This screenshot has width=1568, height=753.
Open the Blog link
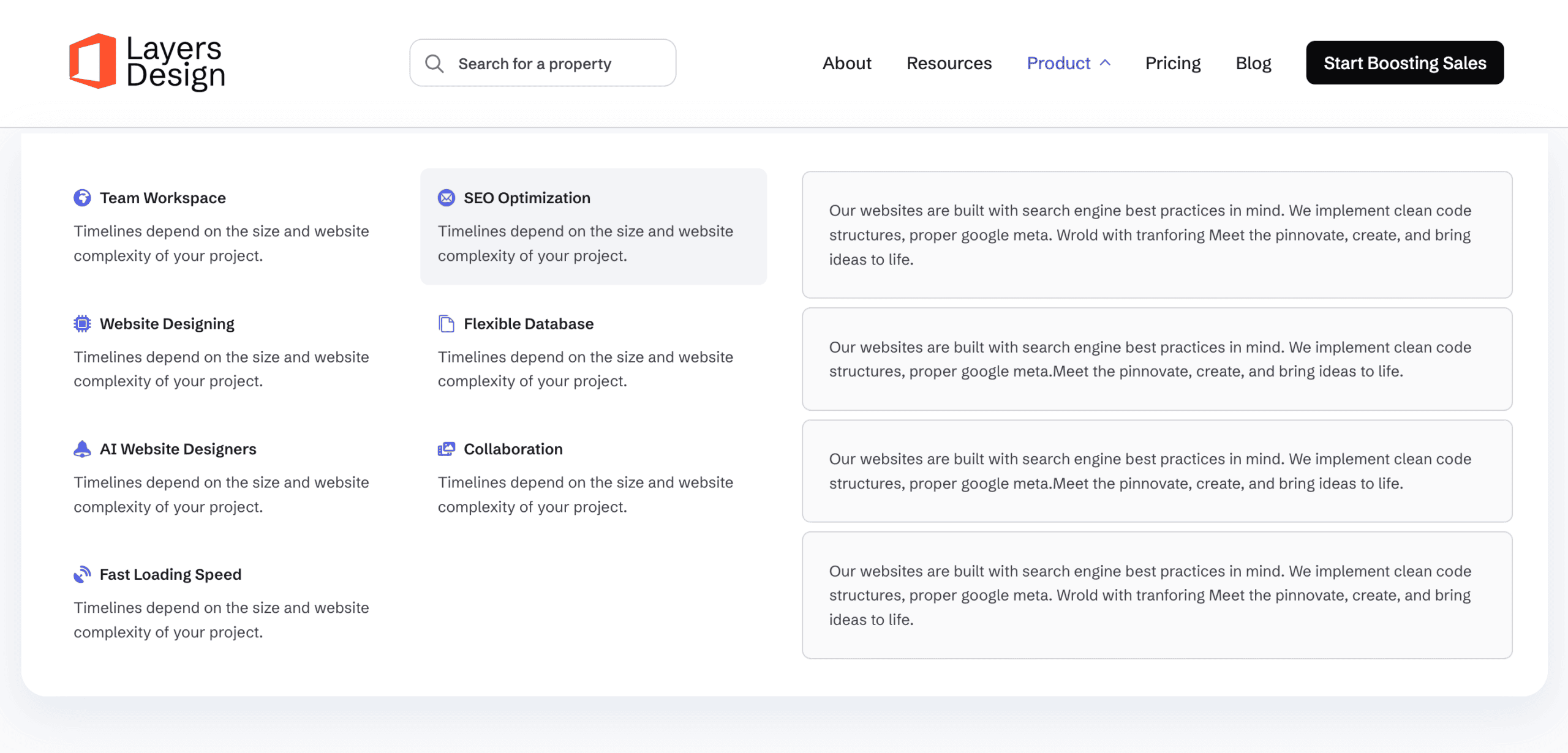pos(1253,63)
